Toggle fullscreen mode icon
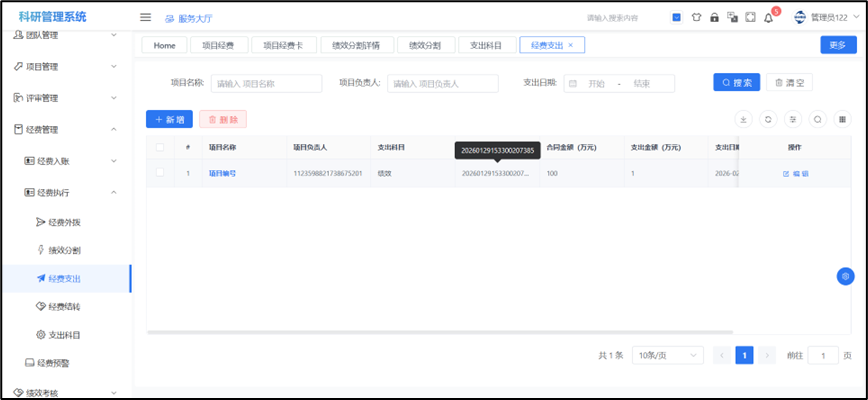 click(x=750, y=18)
